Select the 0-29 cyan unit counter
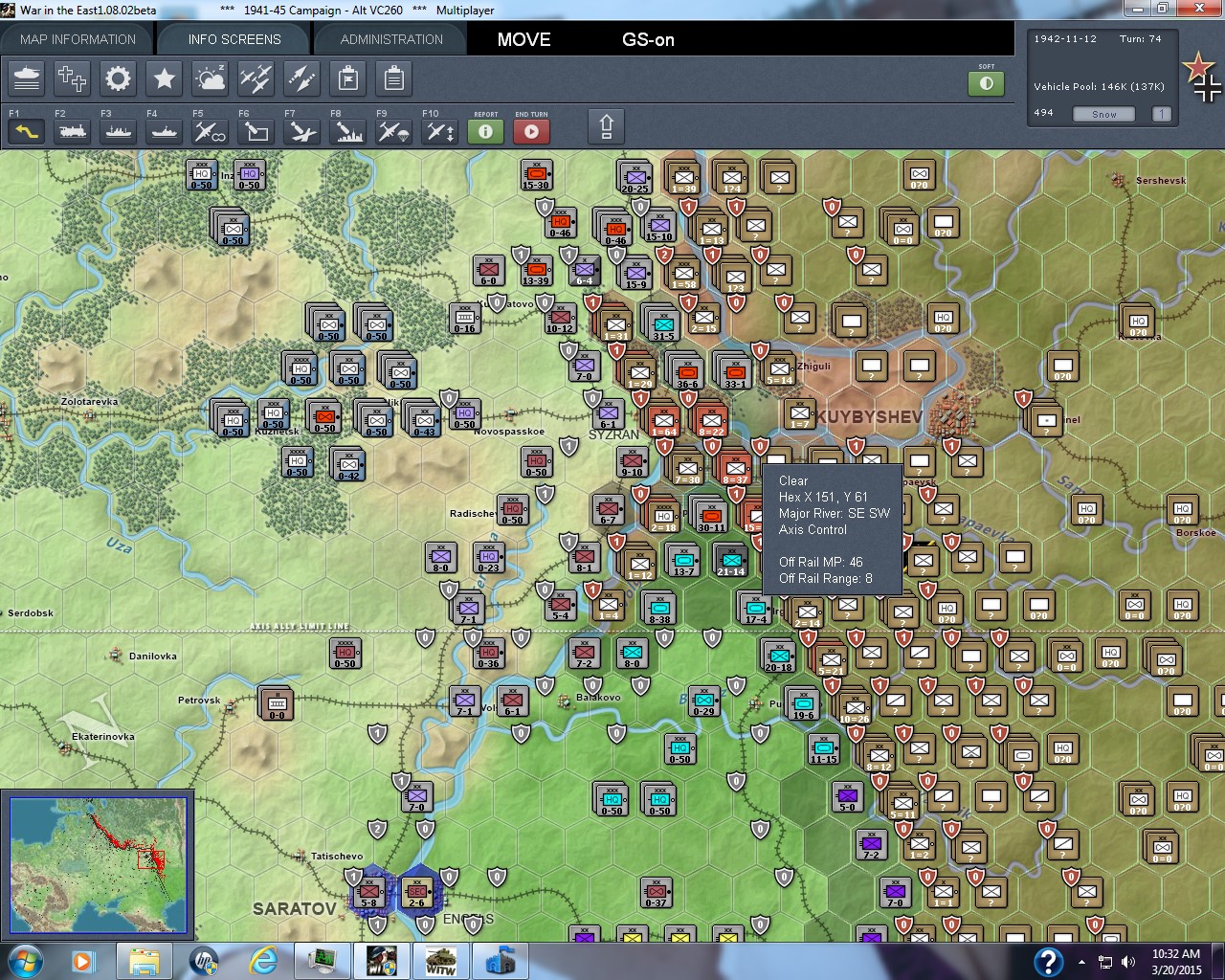Viewport: 1225px width, 980px height. coord(704,702)
